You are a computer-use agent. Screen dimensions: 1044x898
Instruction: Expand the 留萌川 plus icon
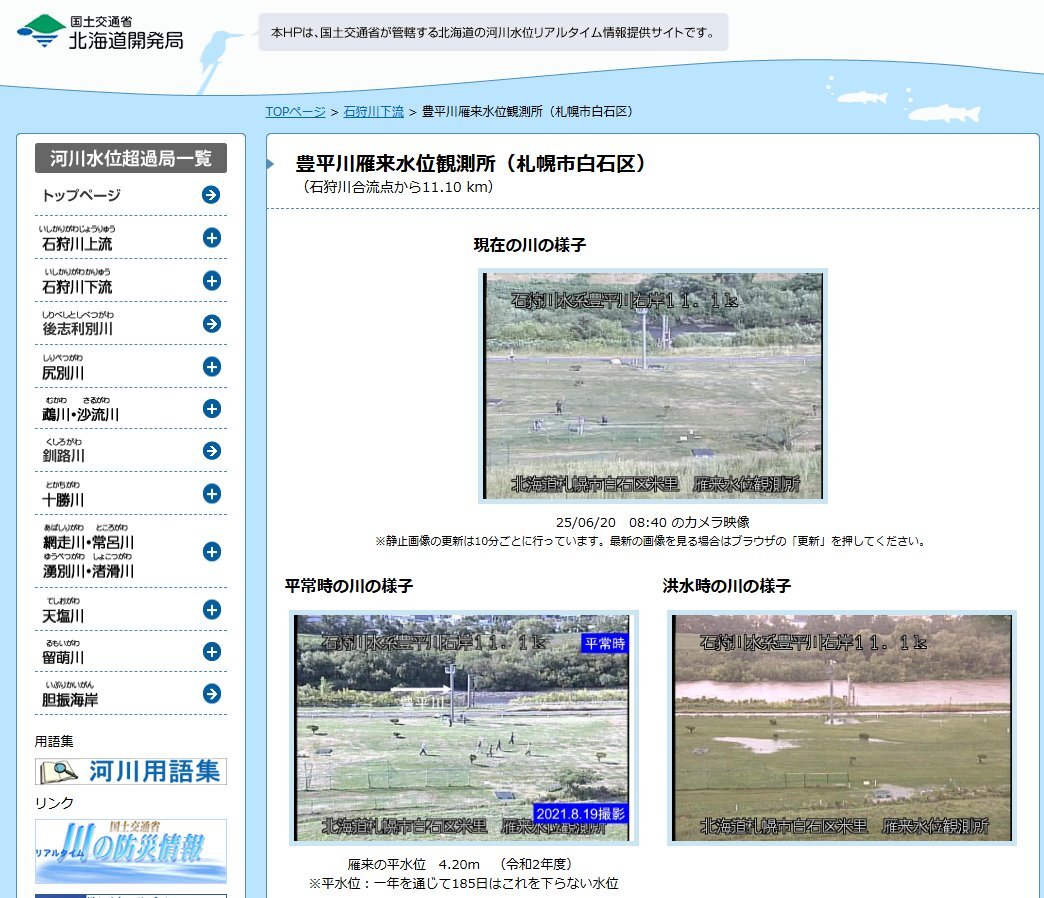pos(211,652)
